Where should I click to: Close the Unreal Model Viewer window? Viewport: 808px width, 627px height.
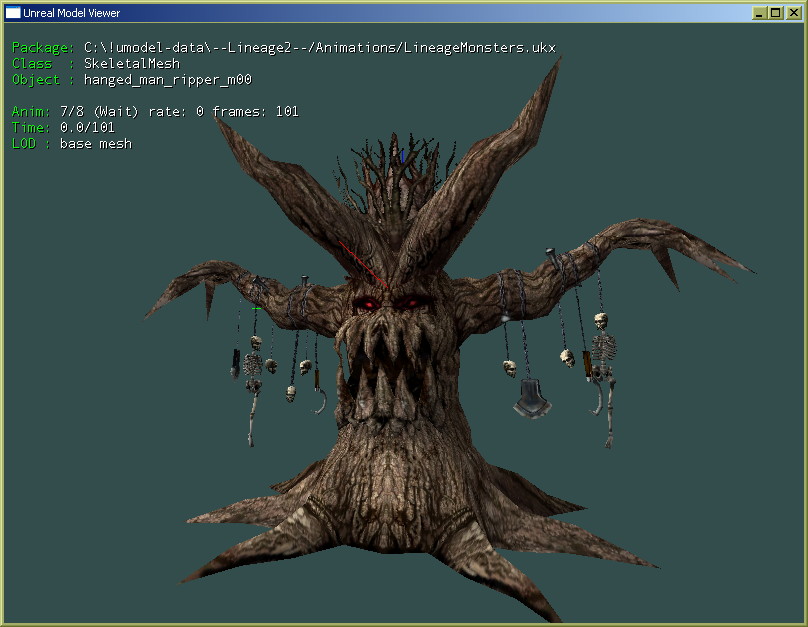coord(793,13)
